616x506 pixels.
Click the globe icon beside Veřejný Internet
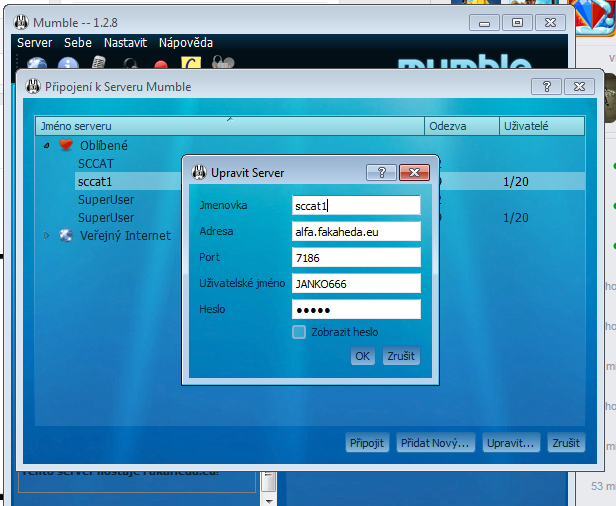[x=66, y=236]
